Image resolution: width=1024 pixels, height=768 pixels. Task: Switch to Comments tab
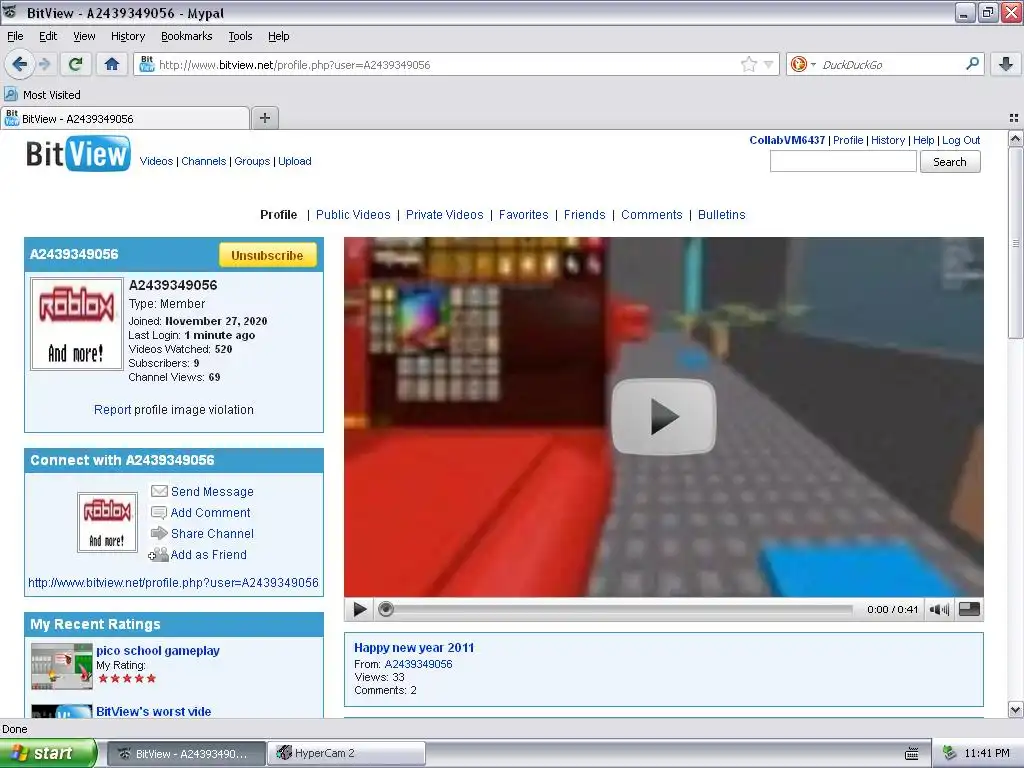point(652,215)
